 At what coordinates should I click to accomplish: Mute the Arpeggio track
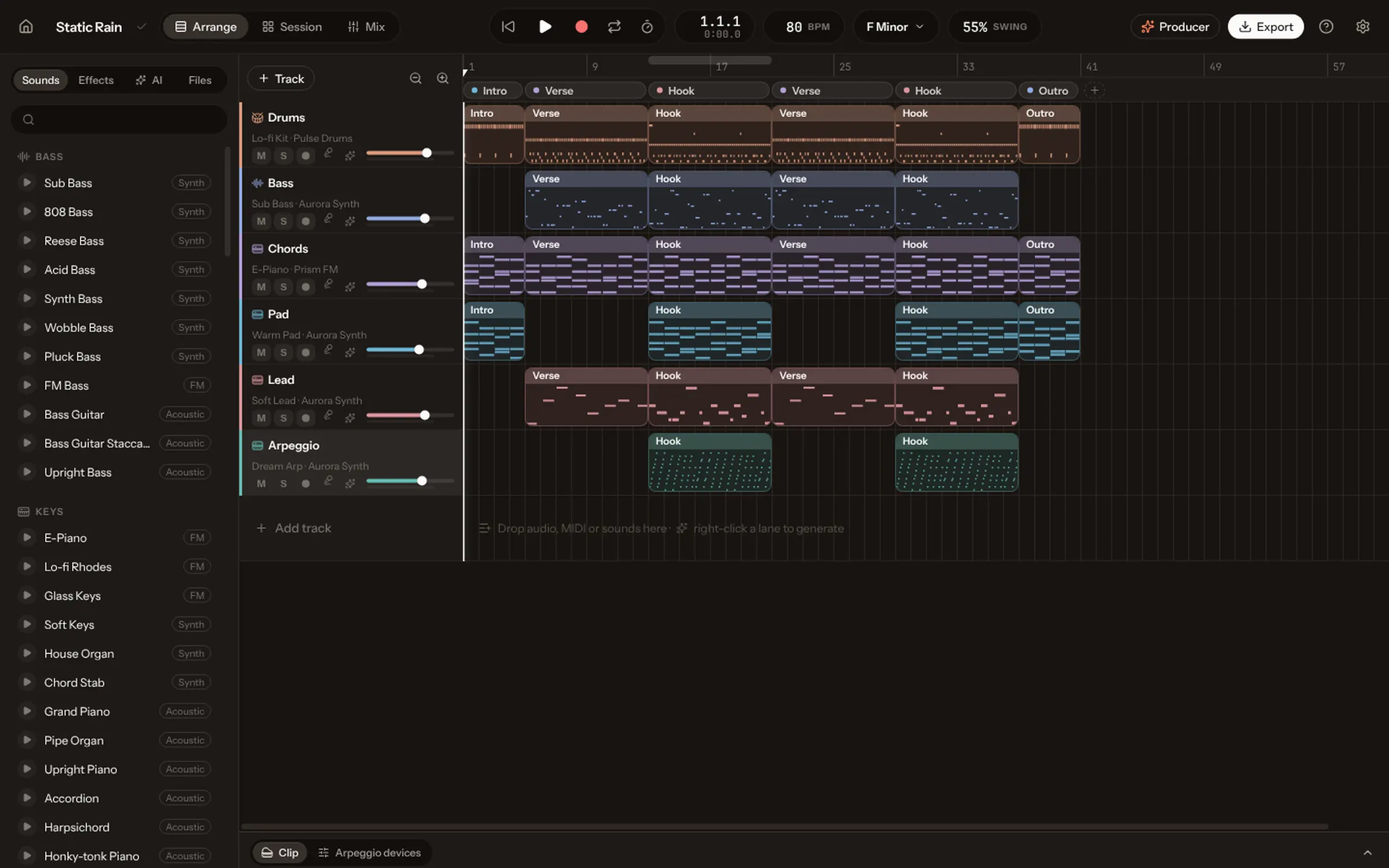coord(261,483)
